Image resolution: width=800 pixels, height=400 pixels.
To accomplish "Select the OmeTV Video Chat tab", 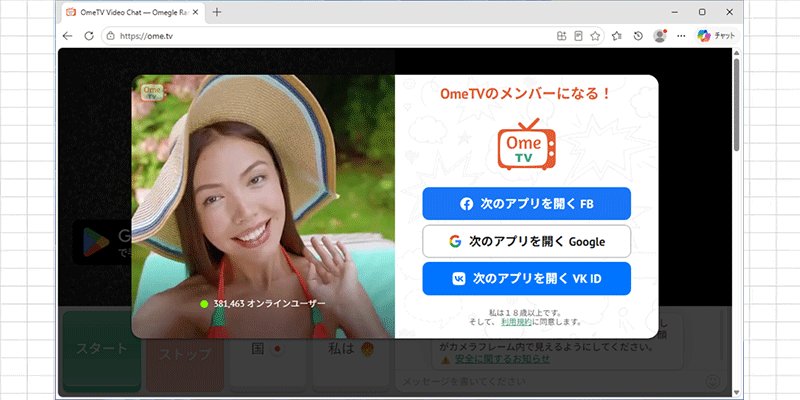I will pyautogui.click(x=133, y=12).
